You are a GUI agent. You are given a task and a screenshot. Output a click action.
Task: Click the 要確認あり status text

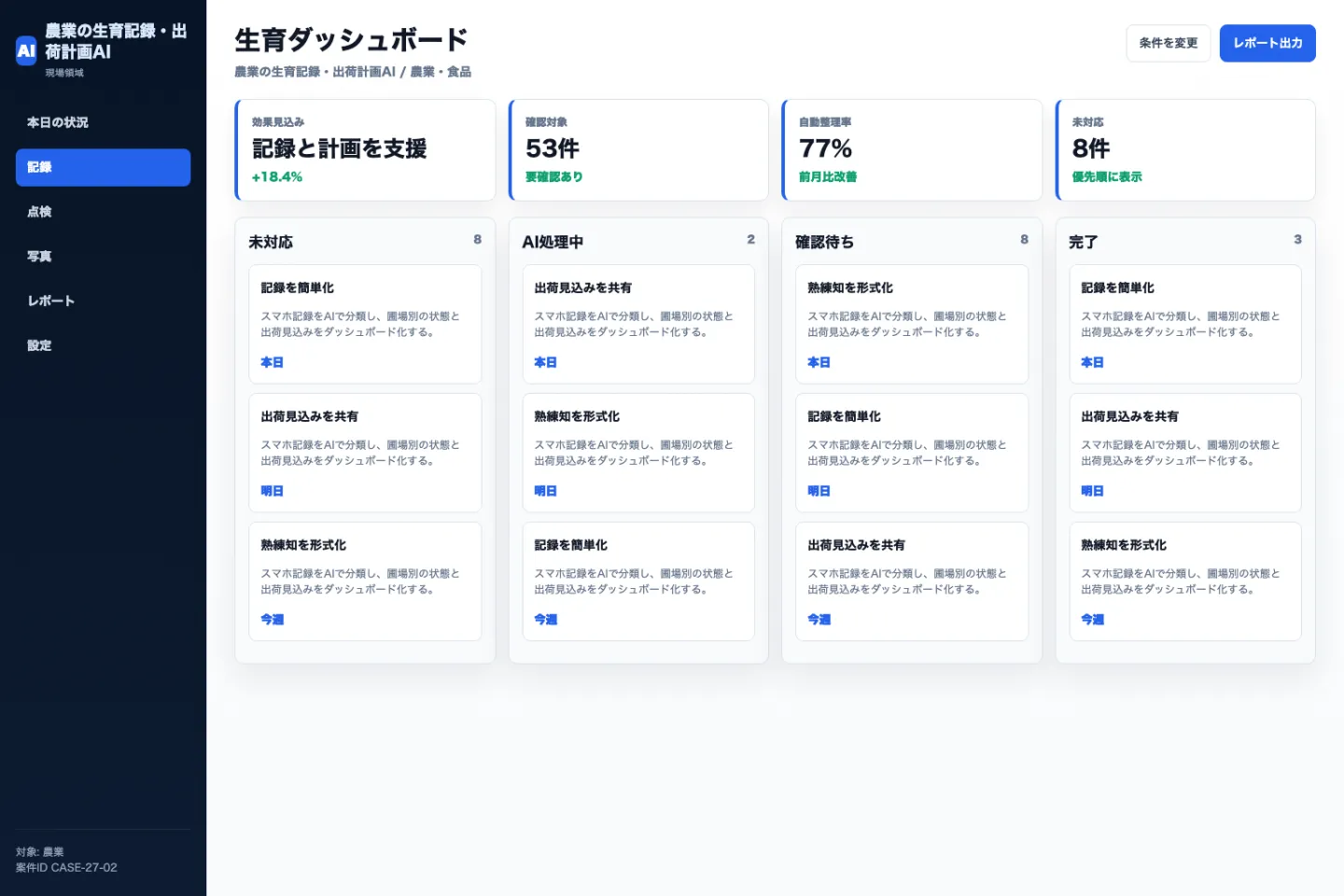[554, 176]
